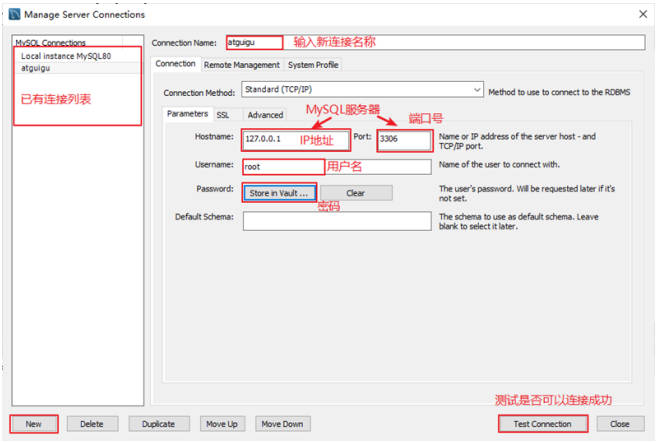Select the Parameters sub-tab
658x442 pixels.
[x=187, y=114]
